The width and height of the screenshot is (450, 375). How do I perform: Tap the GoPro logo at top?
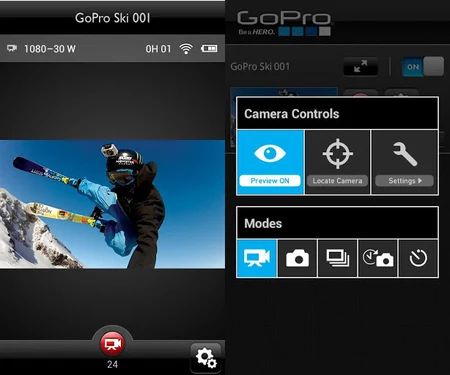click(x=284, y=23)
